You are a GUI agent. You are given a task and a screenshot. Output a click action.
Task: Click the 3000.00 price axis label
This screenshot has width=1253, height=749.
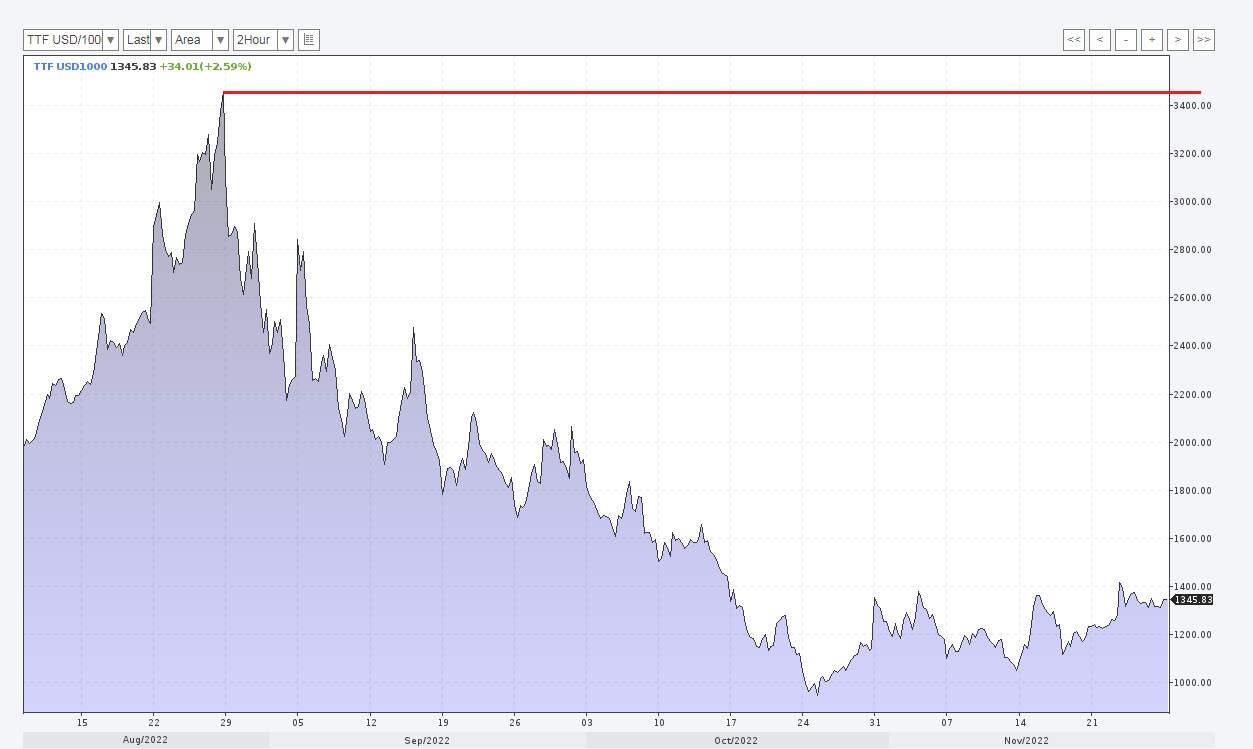pos(1192,202)
